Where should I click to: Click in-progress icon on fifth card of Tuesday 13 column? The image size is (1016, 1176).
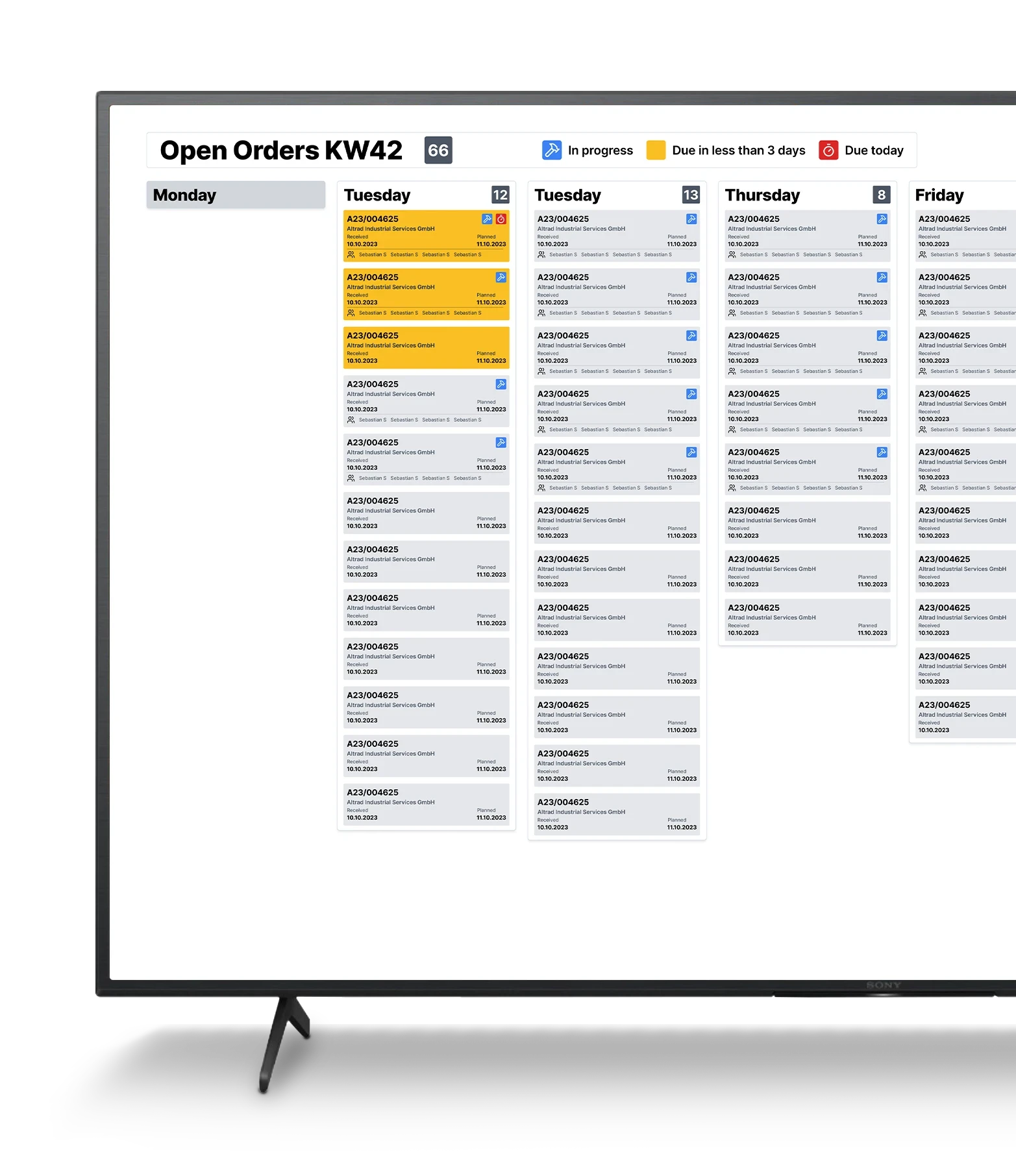tap(691, 452)
